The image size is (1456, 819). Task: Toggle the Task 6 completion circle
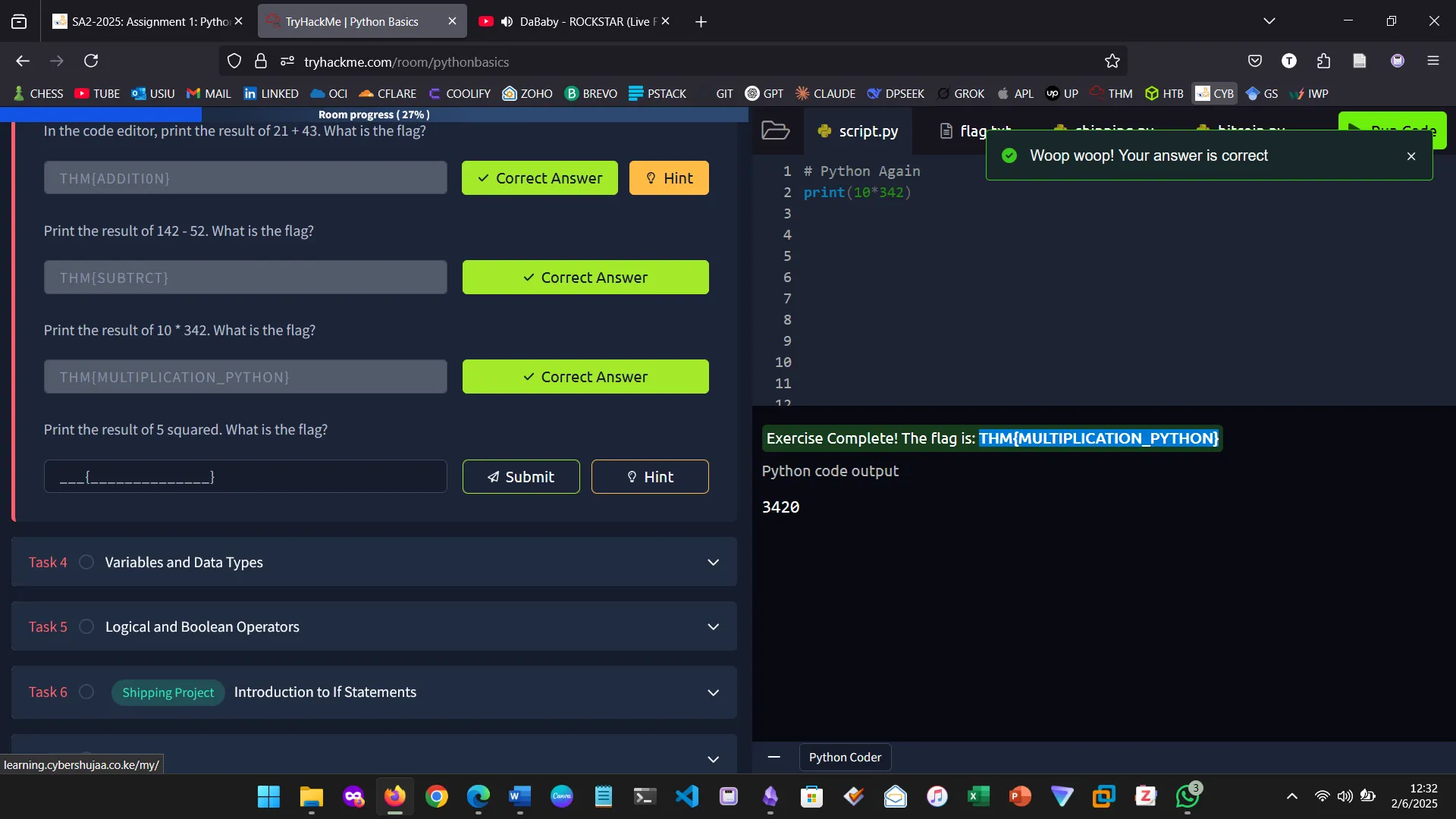point(86,692)
